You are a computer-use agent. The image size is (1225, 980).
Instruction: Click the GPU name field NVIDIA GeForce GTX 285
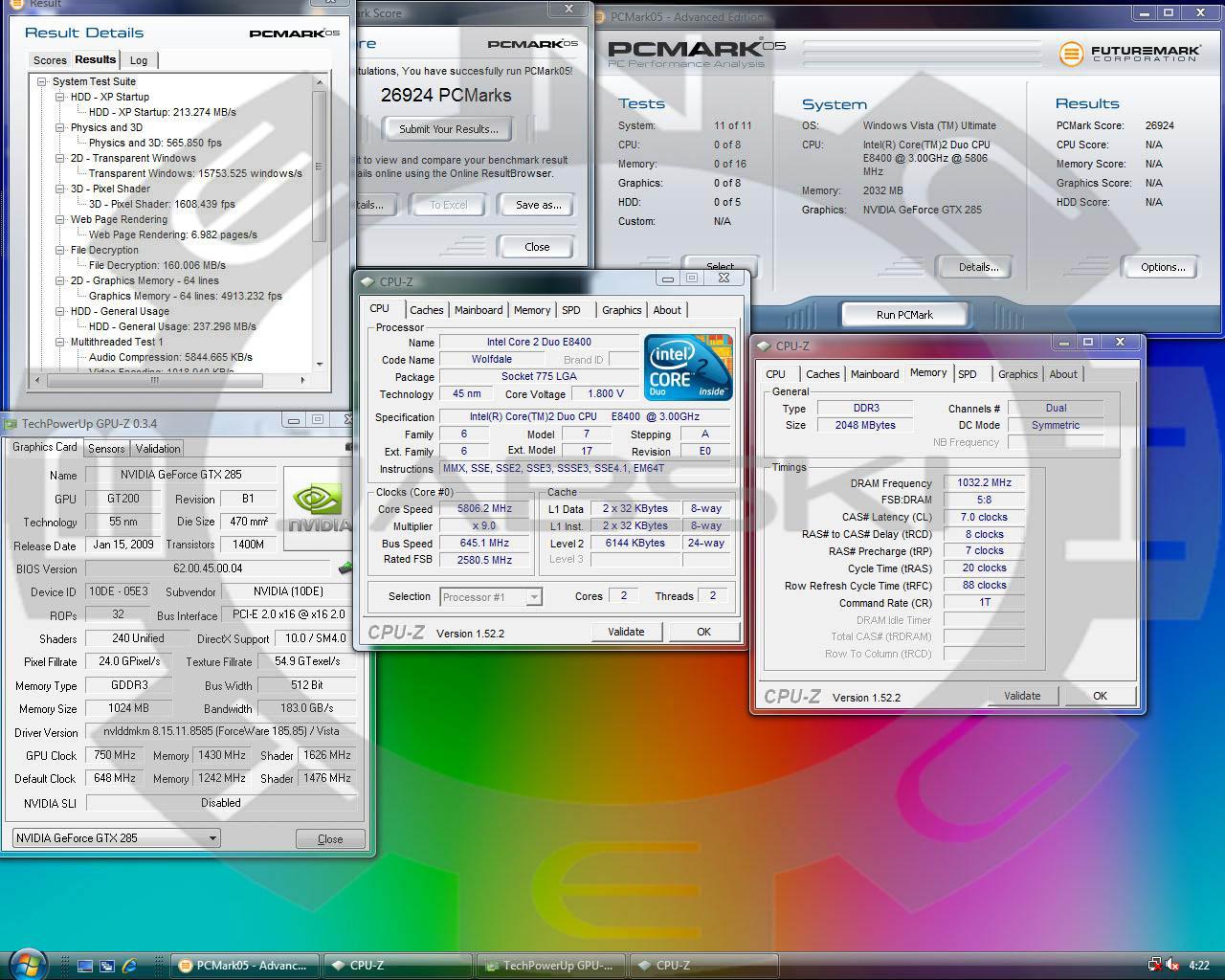[x=181, y=475]
